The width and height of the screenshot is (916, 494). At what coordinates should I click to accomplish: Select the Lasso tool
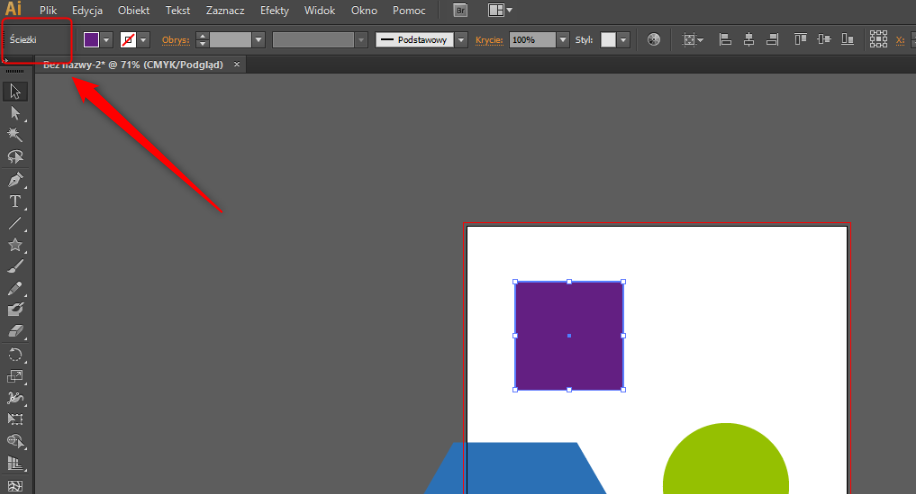tap(15, 156)
